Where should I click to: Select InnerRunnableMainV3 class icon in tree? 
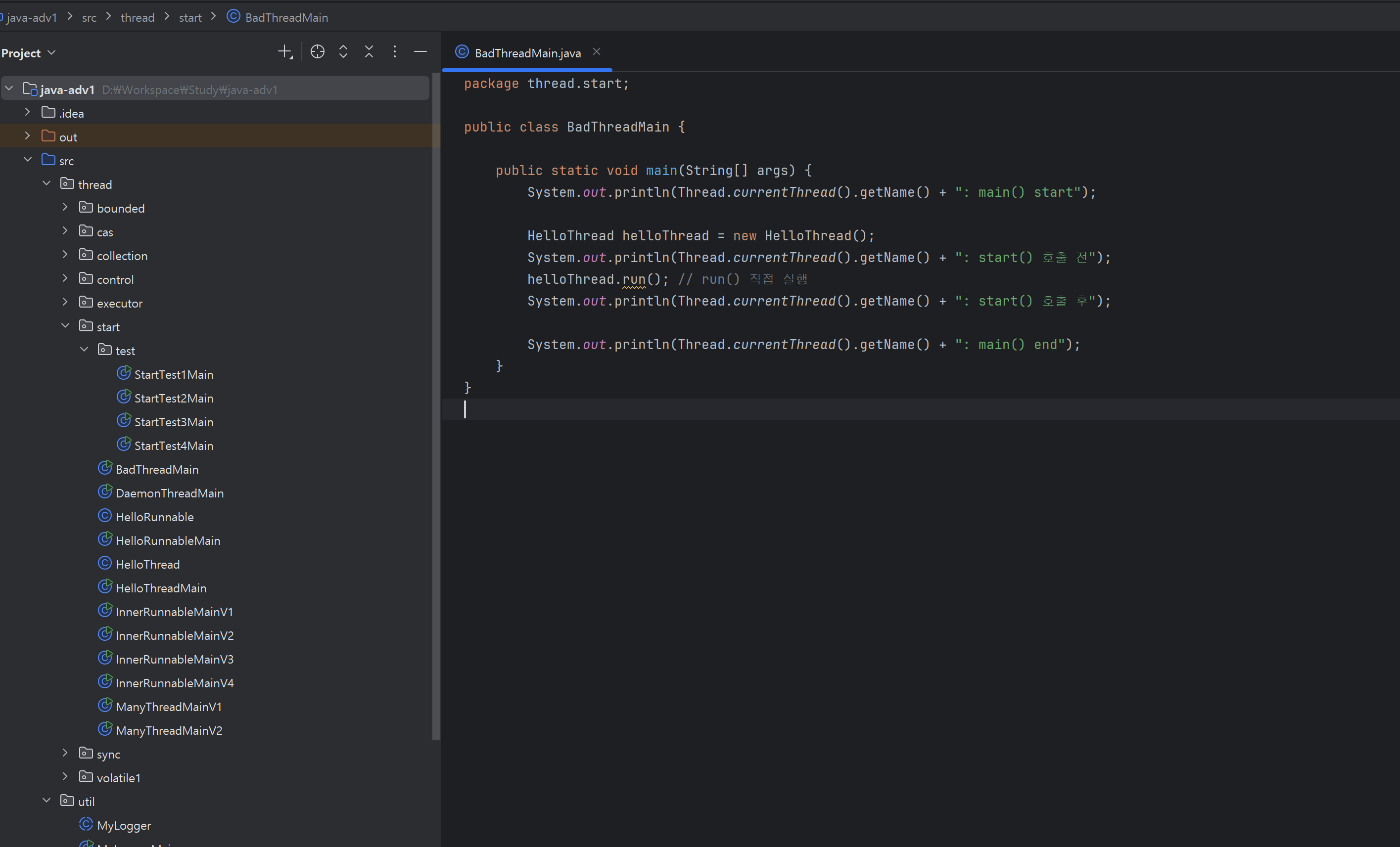[105, 659]
